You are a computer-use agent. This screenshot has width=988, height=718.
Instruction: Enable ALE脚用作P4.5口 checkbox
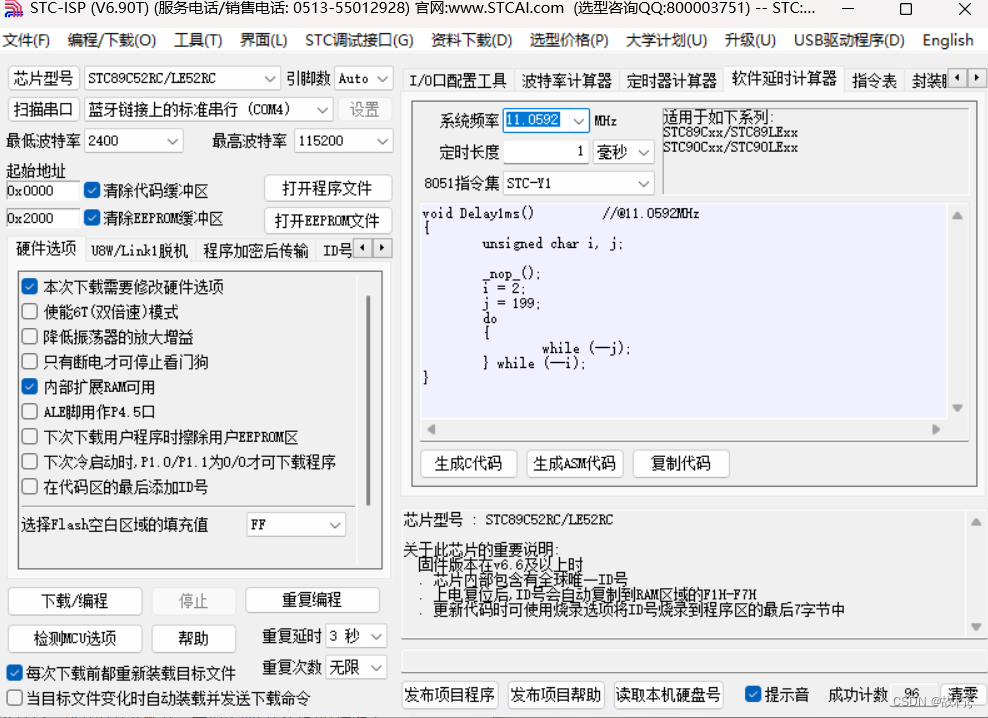pyautogui.click(x=30, y=412)
